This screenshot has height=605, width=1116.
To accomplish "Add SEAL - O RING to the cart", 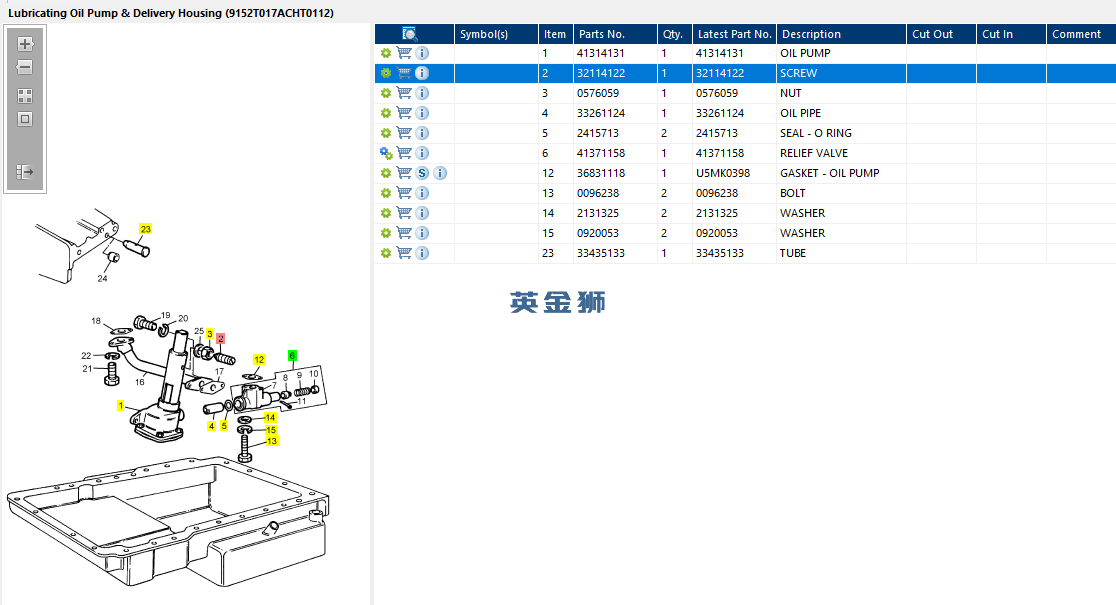I will click(x=404, y=132).
